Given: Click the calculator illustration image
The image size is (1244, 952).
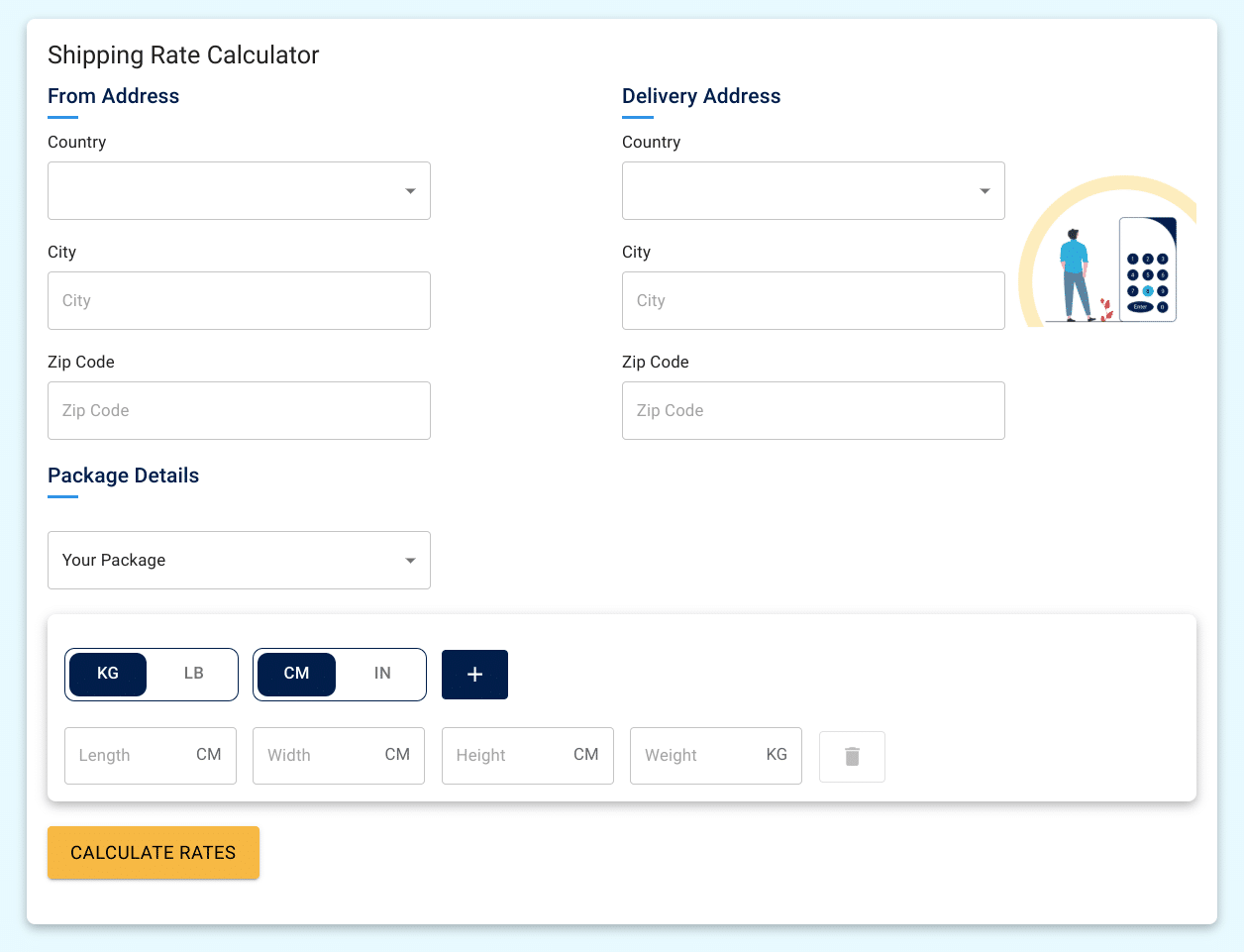Looking at the screenshot, I should [x=1107, y=254].
